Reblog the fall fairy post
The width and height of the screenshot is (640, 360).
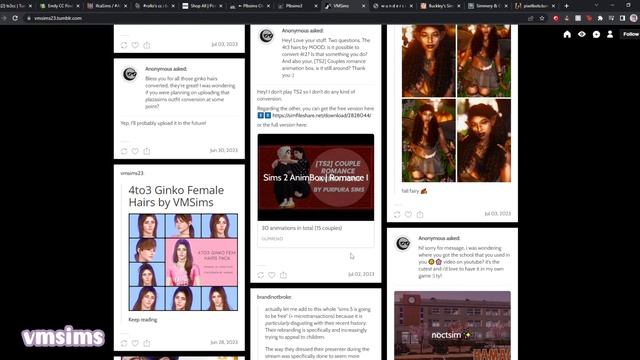coord(397,214)
